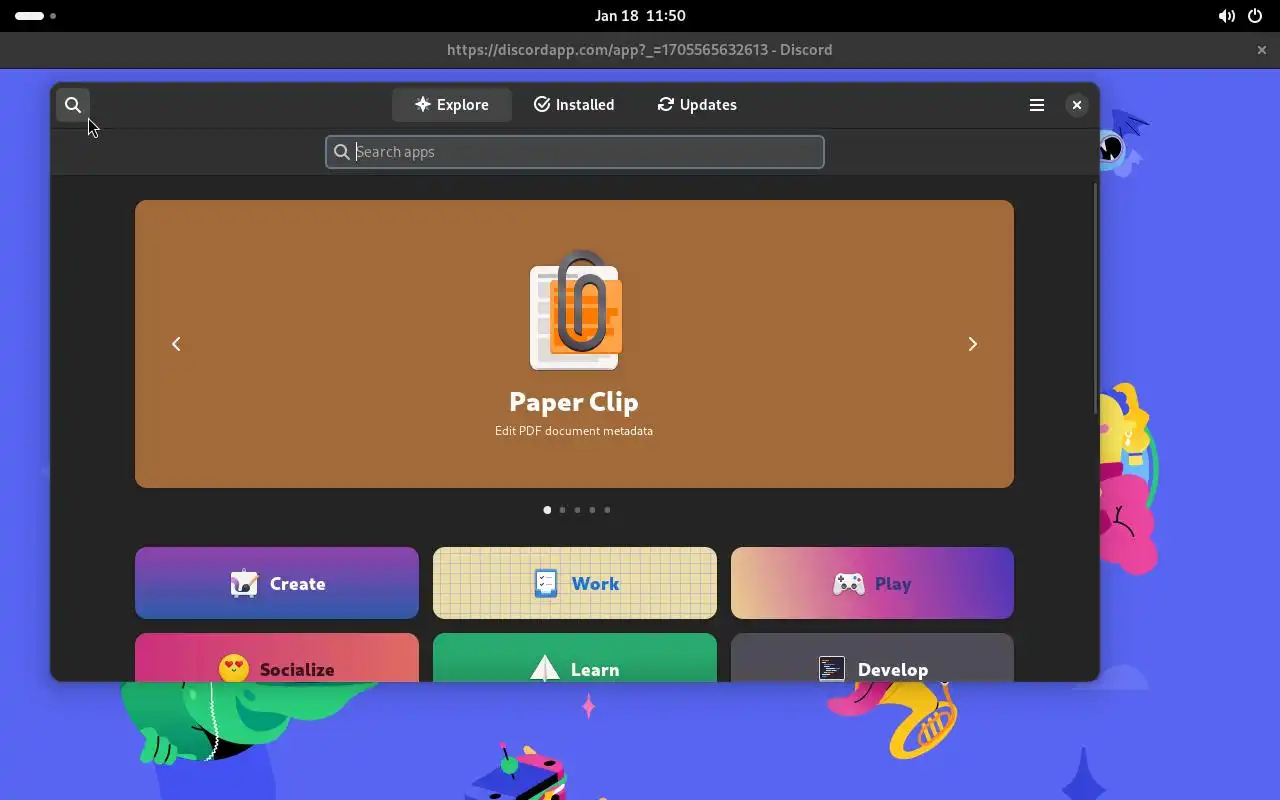Image resolution: width=1280 pixels, height=800 pixels.
Task: Toggle the search button in header bar
Action: pyautogui.click(x=73, y=105)
